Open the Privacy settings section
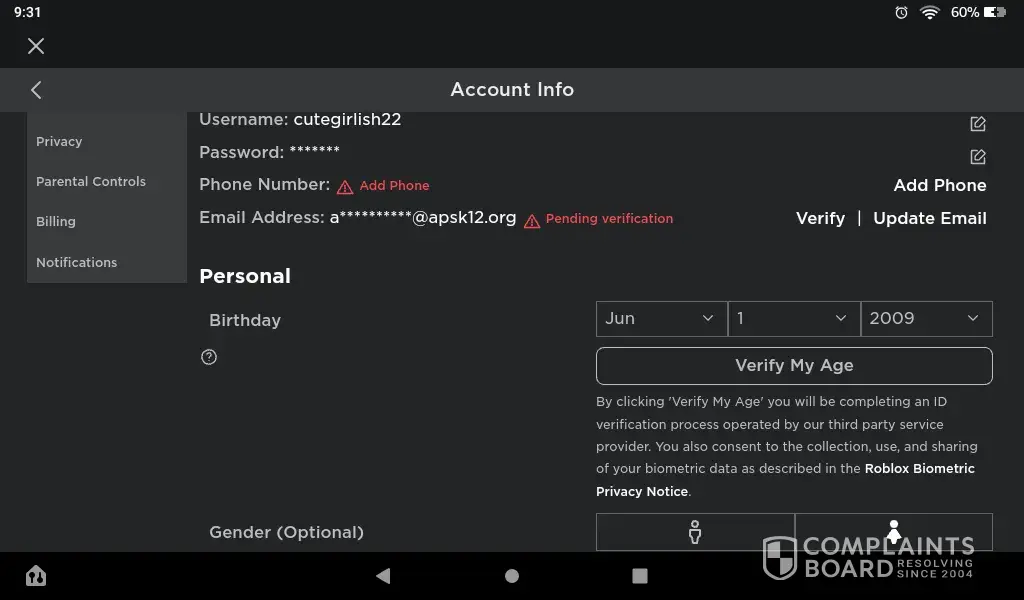The width and height of the screenshot is (1024, 600). click(x=59, y=142)
